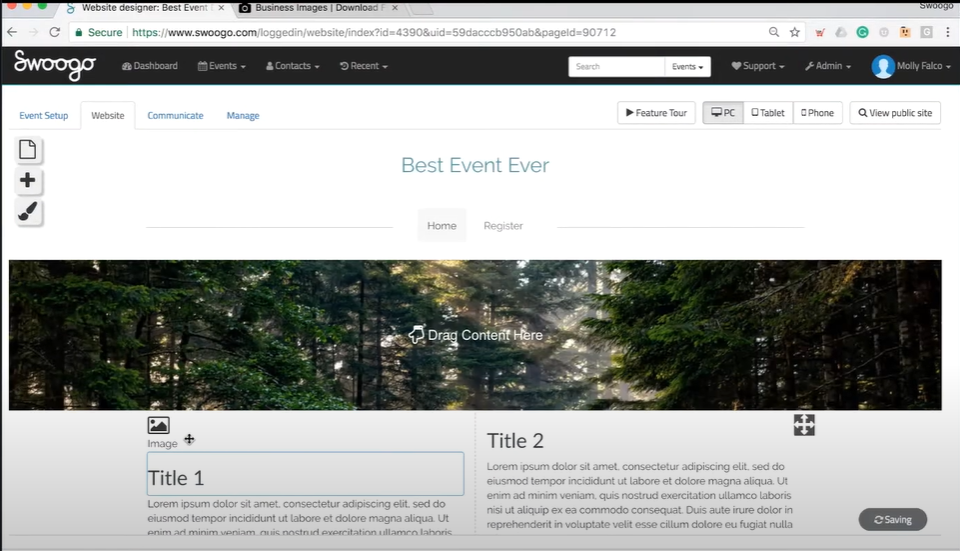The image size is (960, 551).
Task: Switch to Business Images browser tab
Action: tap(318, 8)
